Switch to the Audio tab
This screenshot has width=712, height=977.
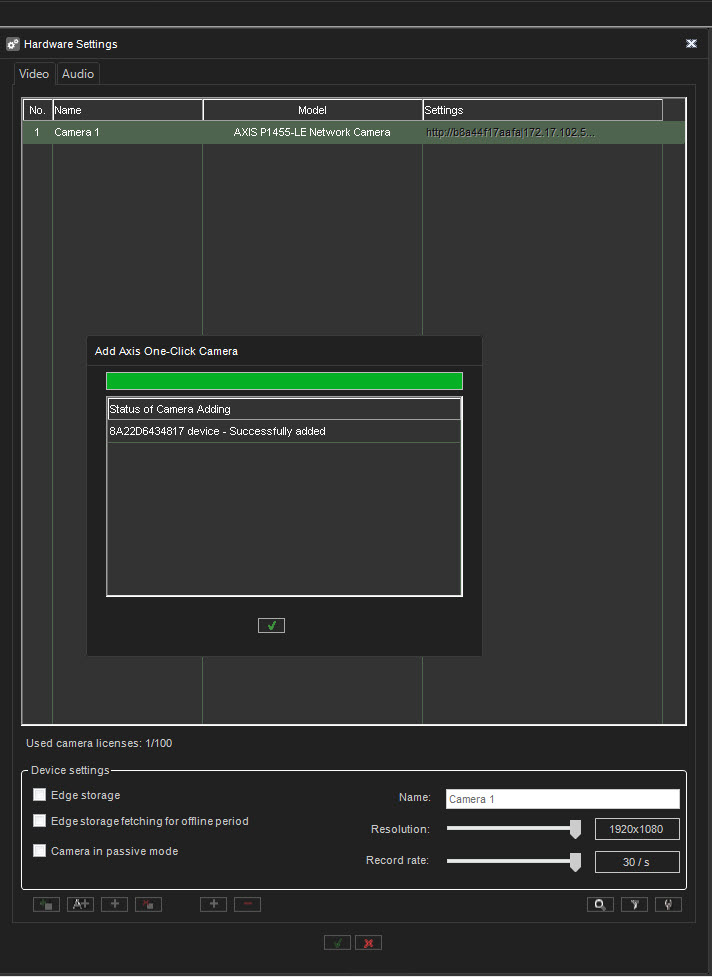pyautogui.click(x=78, y=74)
